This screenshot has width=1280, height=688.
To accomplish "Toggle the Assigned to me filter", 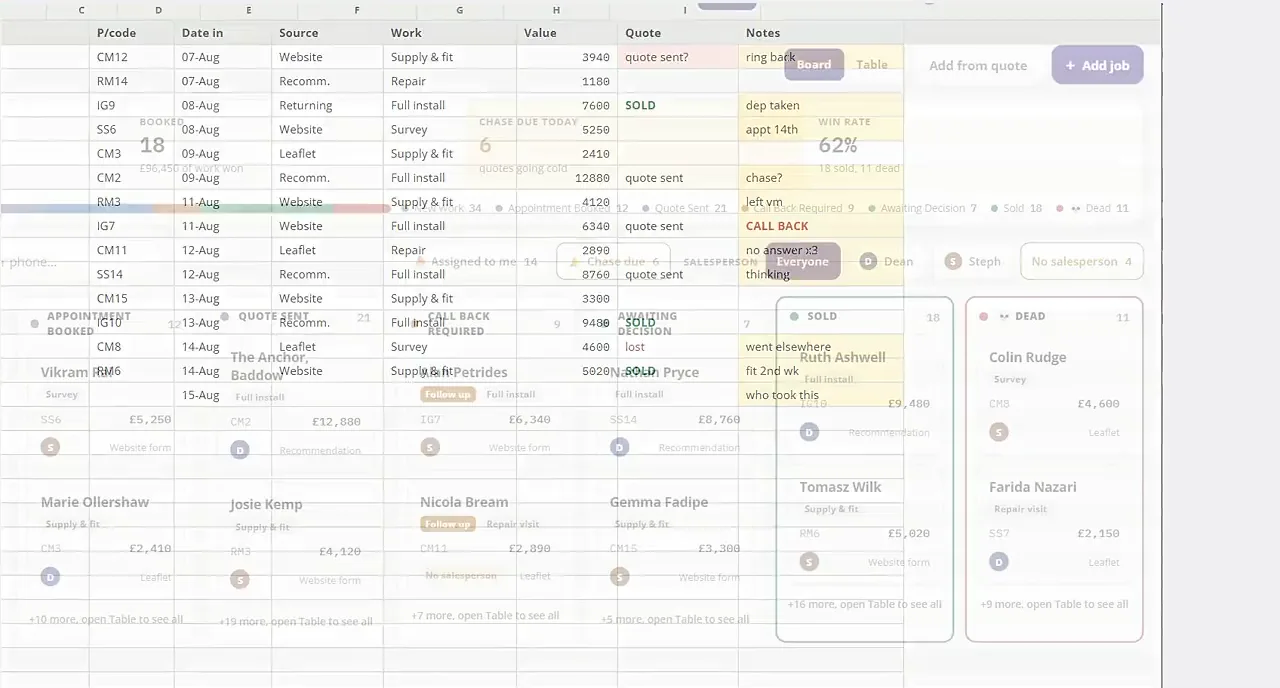I will [x=478, y=262].
